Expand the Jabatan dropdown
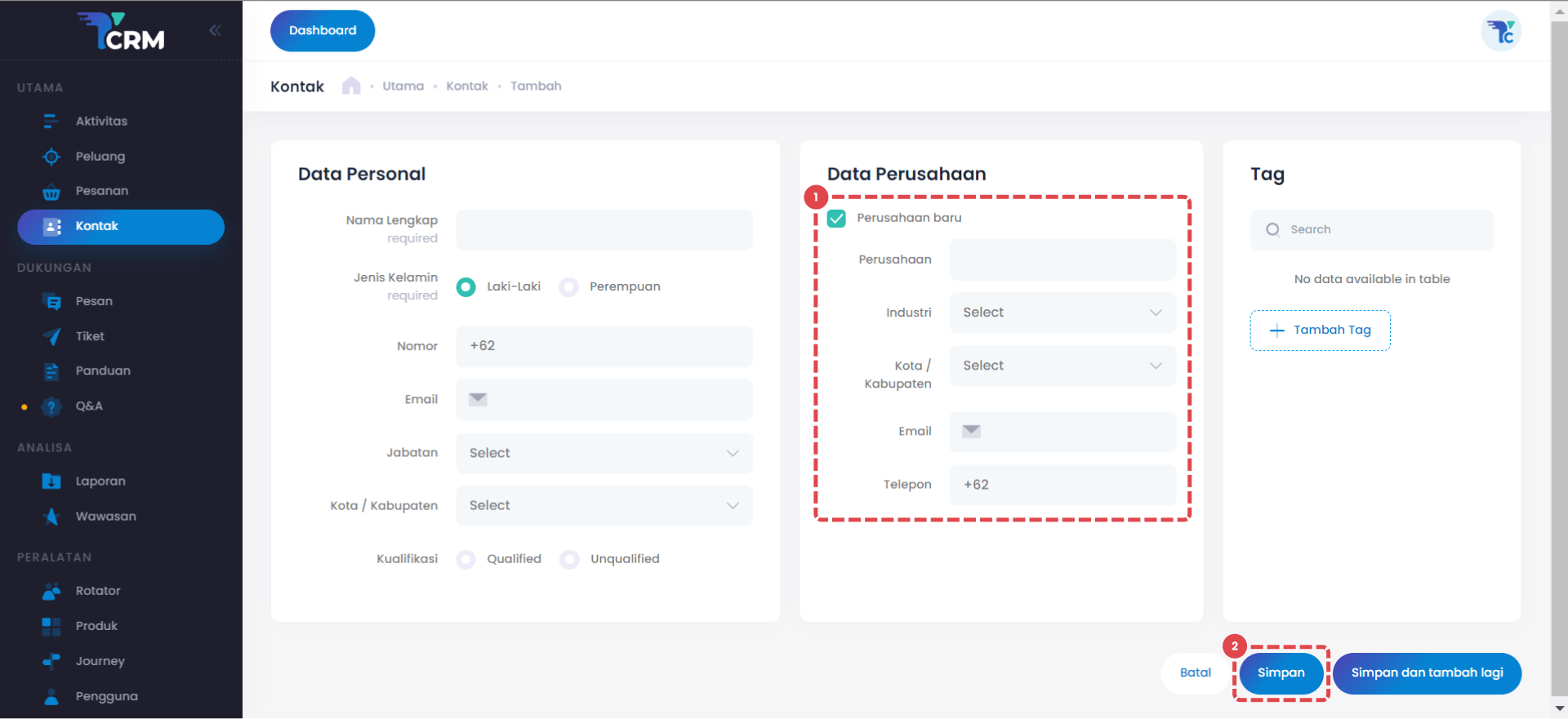Screen dimensions: 1568x719 pos(604,453)
